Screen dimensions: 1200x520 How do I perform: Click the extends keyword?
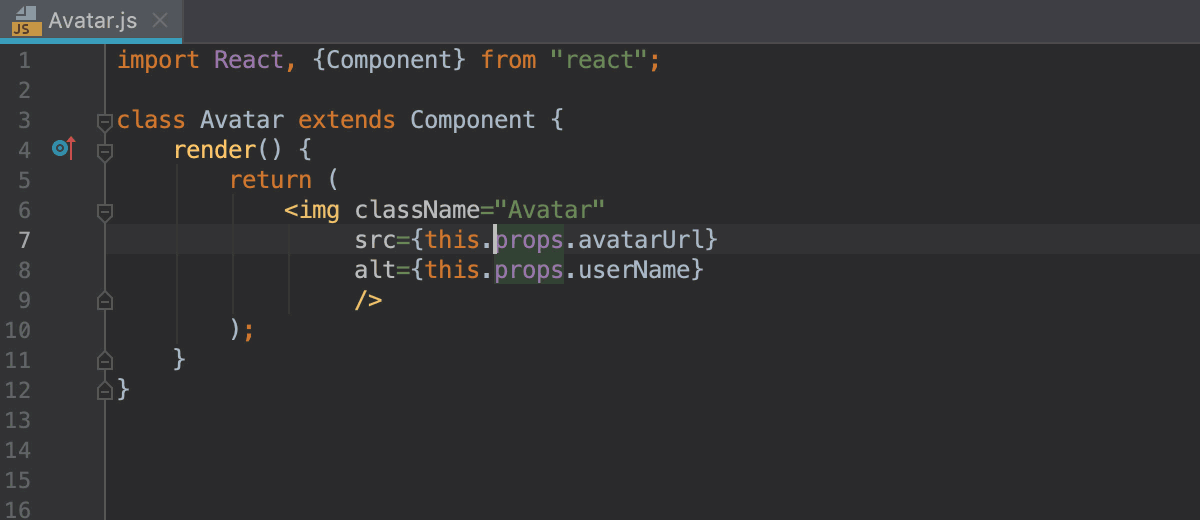click(x=347, y=120)
